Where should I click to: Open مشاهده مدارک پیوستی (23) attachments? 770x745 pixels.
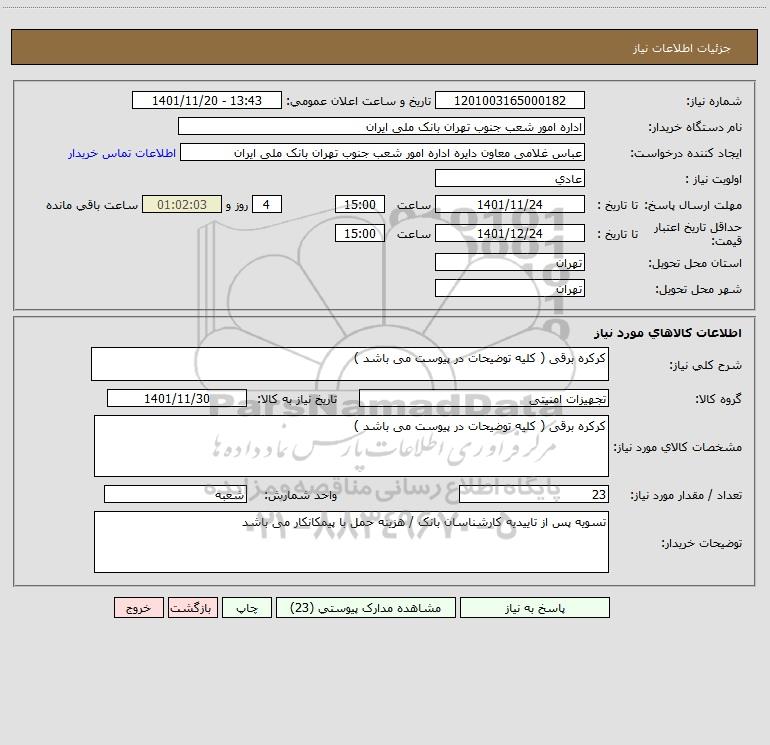coord(366,607)
